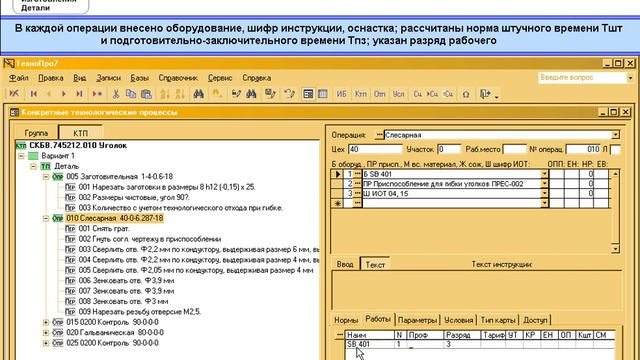
Task: Expand operation 015 0200 Контроль node
Action: [x=46, y=322]
